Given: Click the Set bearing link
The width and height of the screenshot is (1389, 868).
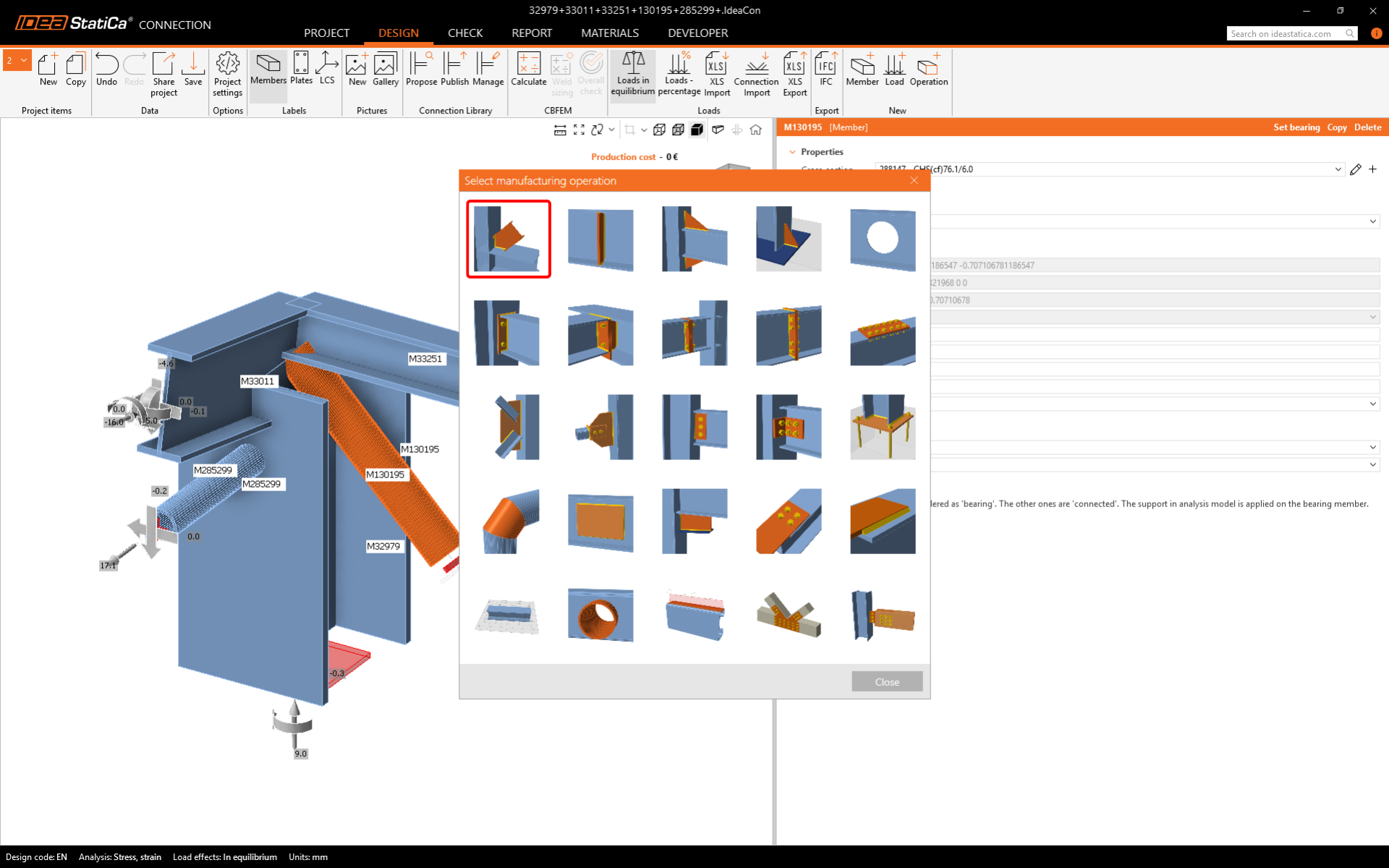Looking at the screenshot, I should pyautogui.click(x=1296, y=127).
